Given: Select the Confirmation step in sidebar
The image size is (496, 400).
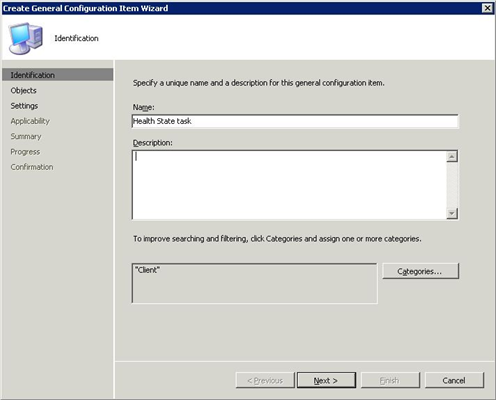Looking at the screenshot, I should (x=32, y=167).
